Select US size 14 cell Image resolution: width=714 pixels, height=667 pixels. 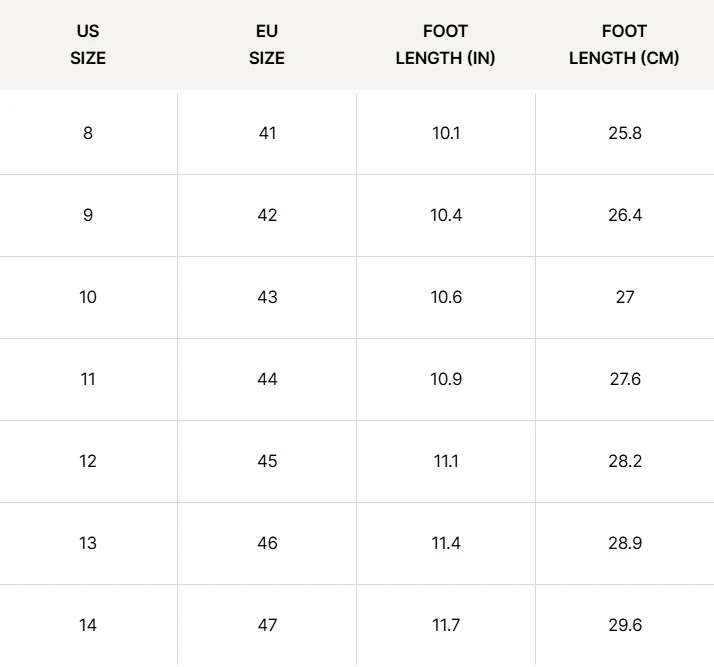click(x=88, y=625)
